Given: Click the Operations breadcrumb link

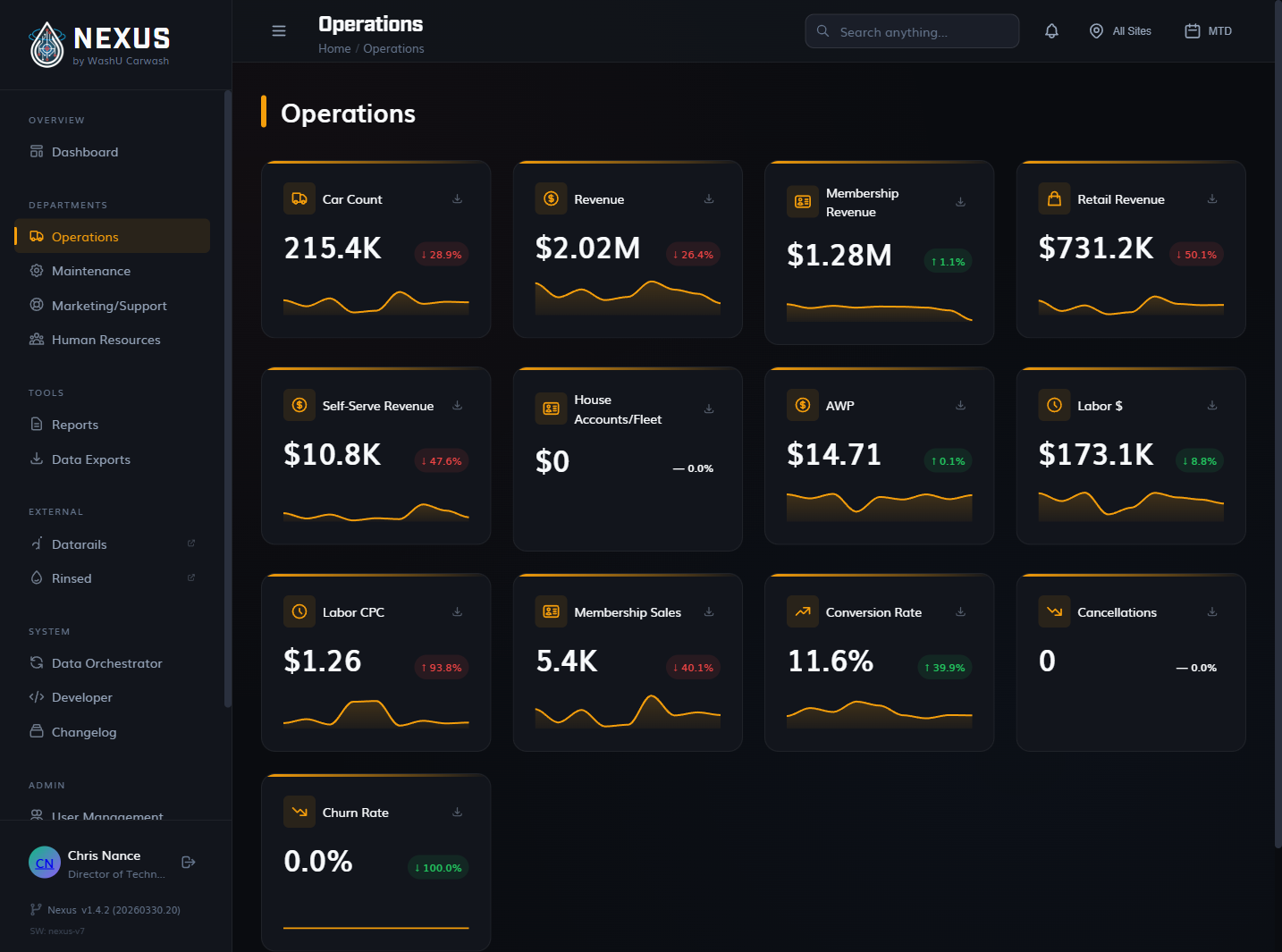Looking at the screenshot, I should (x=393, y=48).
